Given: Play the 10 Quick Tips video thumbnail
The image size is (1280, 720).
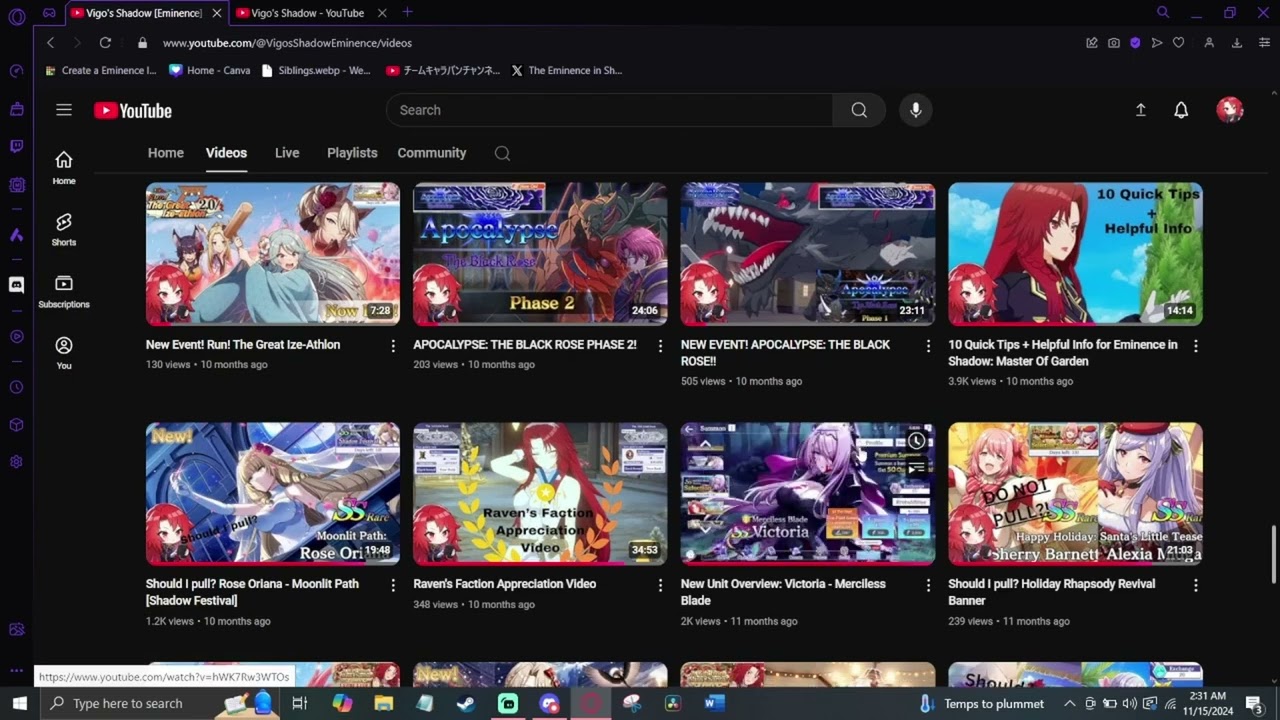Looking at the screenshot, I should [x=1075, y=254].
